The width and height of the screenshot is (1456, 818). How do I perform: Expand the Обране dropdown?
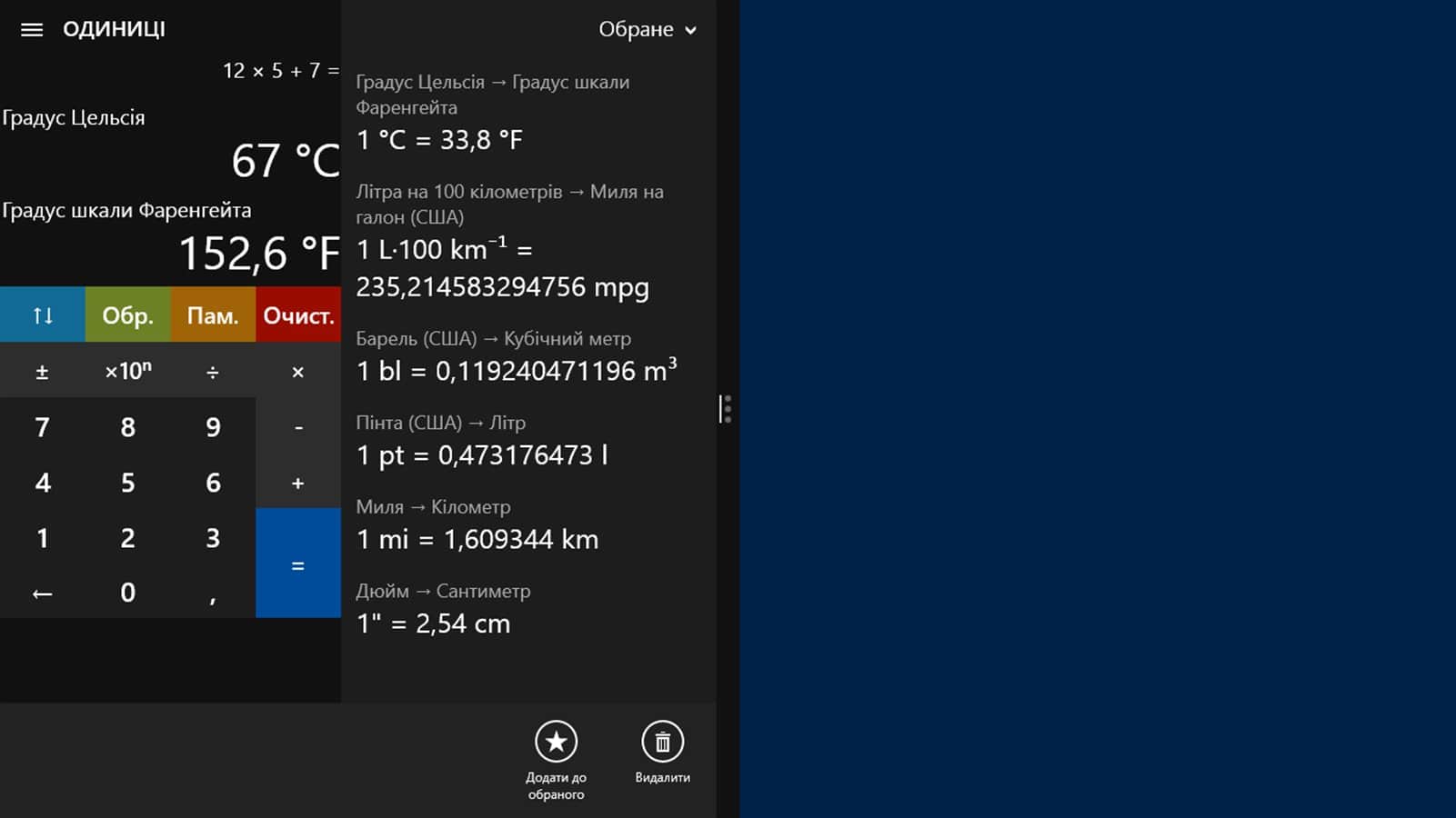click(647, 30)
